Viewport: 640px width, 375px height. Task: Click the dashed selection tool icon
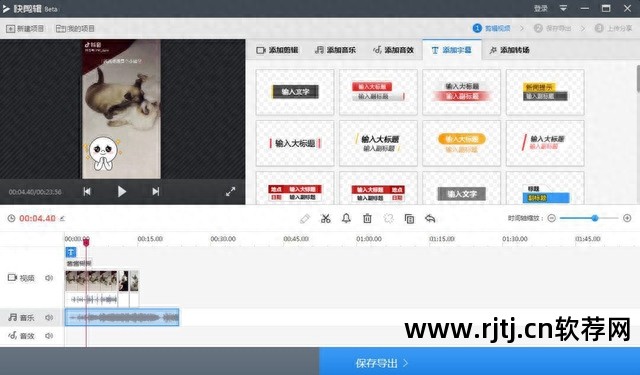[x=388, y=219]
